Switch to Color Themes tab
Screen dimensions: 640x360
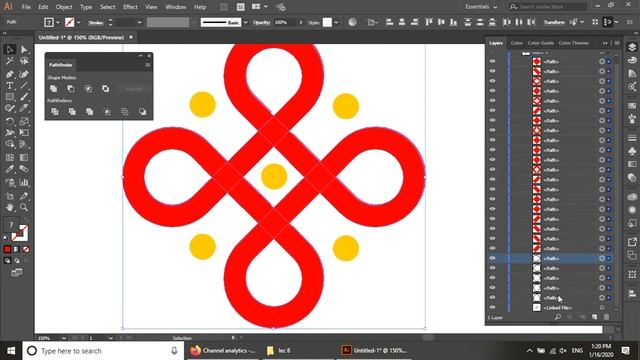573,43
